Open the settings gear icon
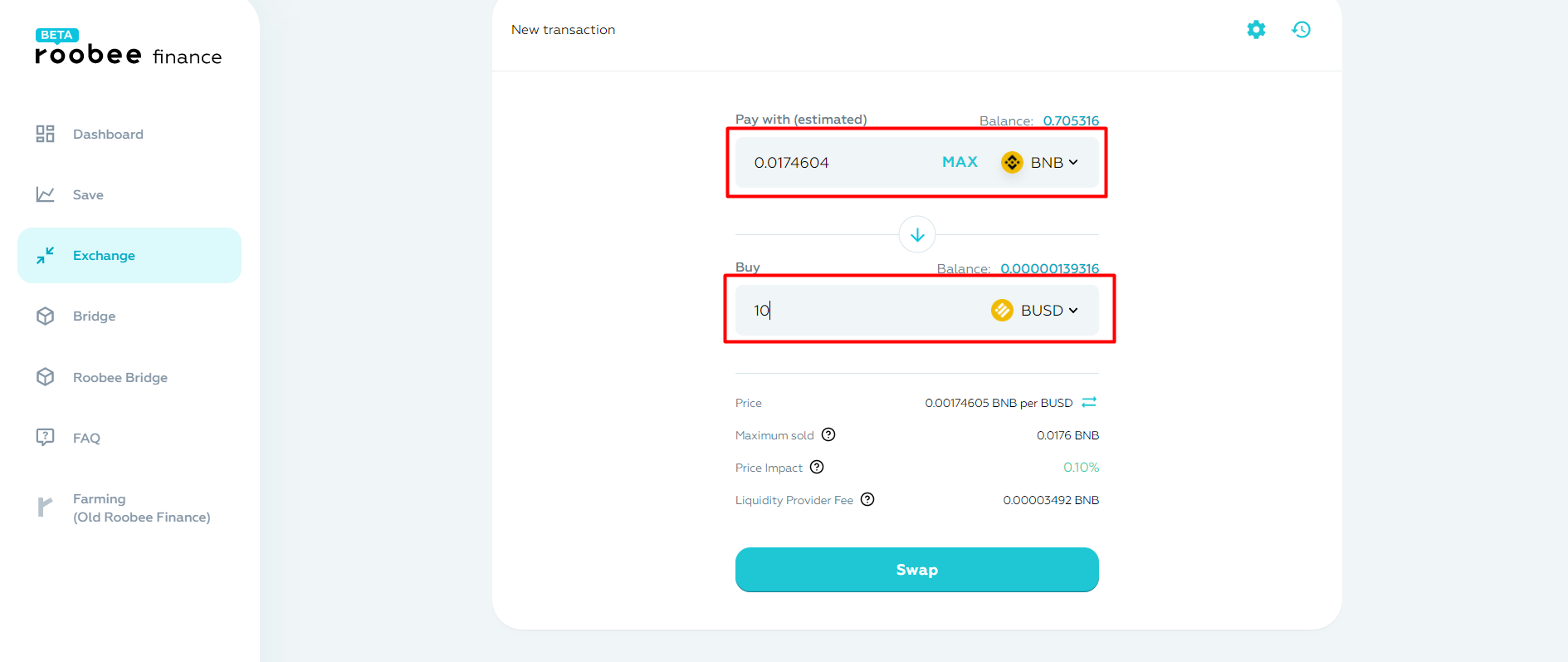Screen dimensions: 1568x662 point(1256,30)
